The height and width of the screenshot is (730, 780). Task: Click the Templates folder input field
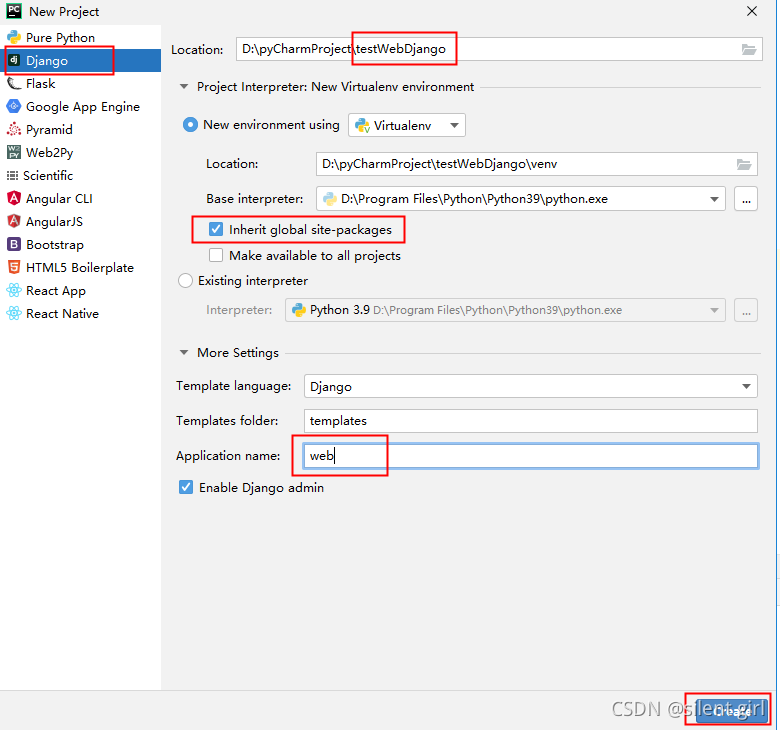[531, 421]
